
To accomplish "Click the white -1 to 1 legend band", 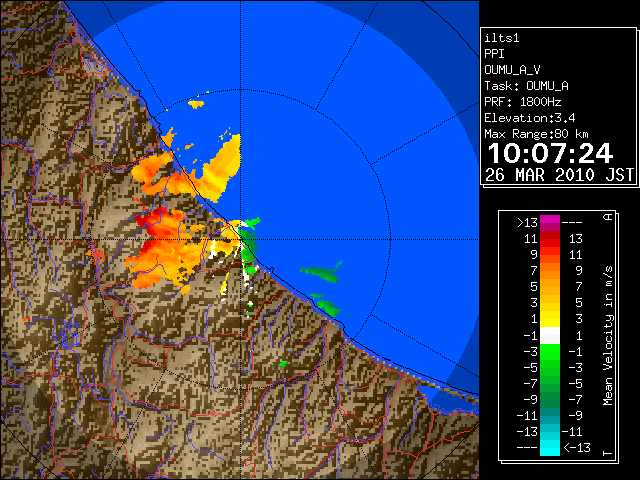I will [x=550, y=336].
